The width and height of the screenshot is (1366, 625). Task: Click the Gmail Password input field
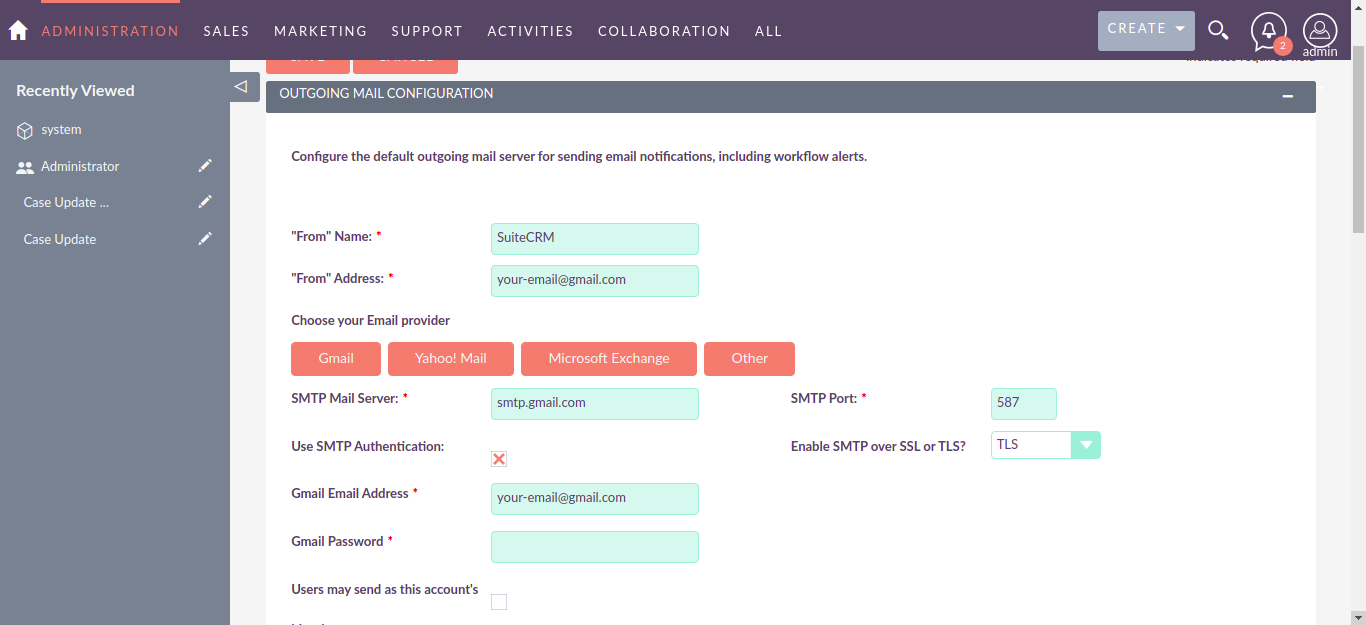pos(594,546)
